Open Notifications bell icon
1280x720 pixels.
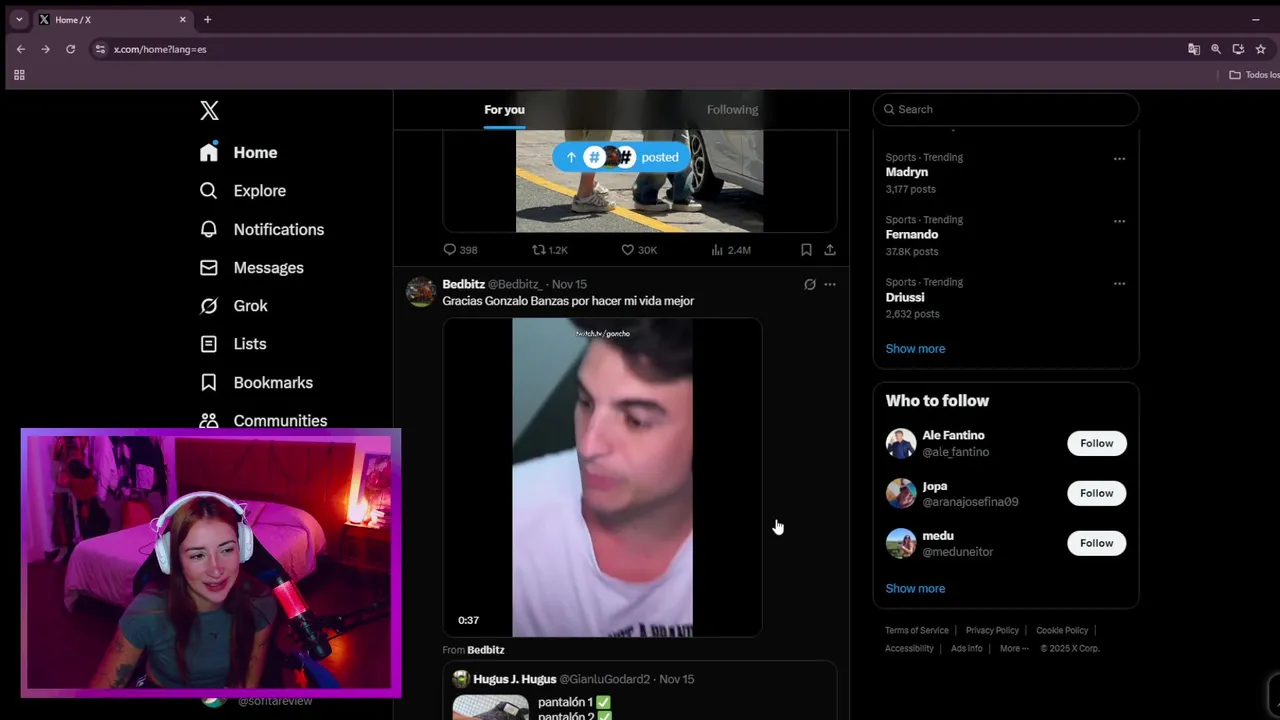point(208,229)
